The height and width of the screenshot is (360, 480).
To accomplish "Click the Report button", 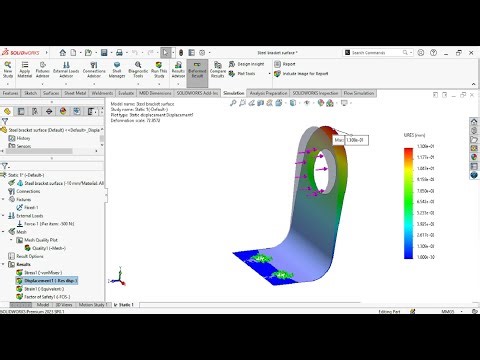I will [285, 64].
